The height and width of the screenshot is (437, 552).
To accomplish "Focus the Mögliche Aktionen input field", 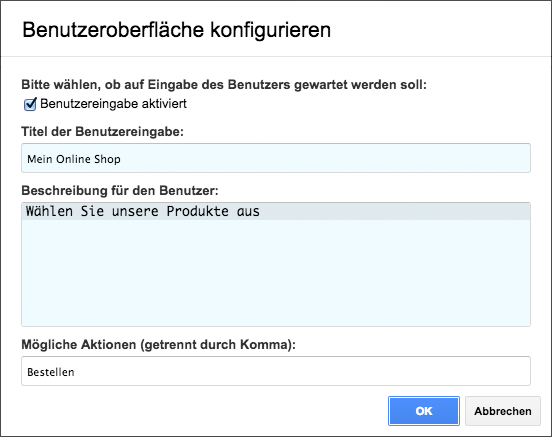I will (276, 371).
